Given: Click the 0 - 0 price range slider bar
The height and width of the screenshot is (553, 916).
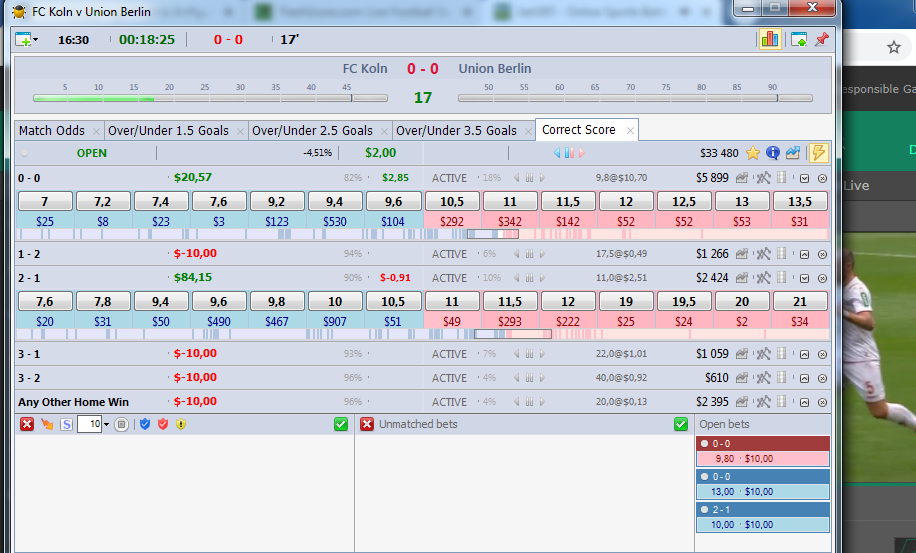Looking at the screenshot, I should coord(422,234).
